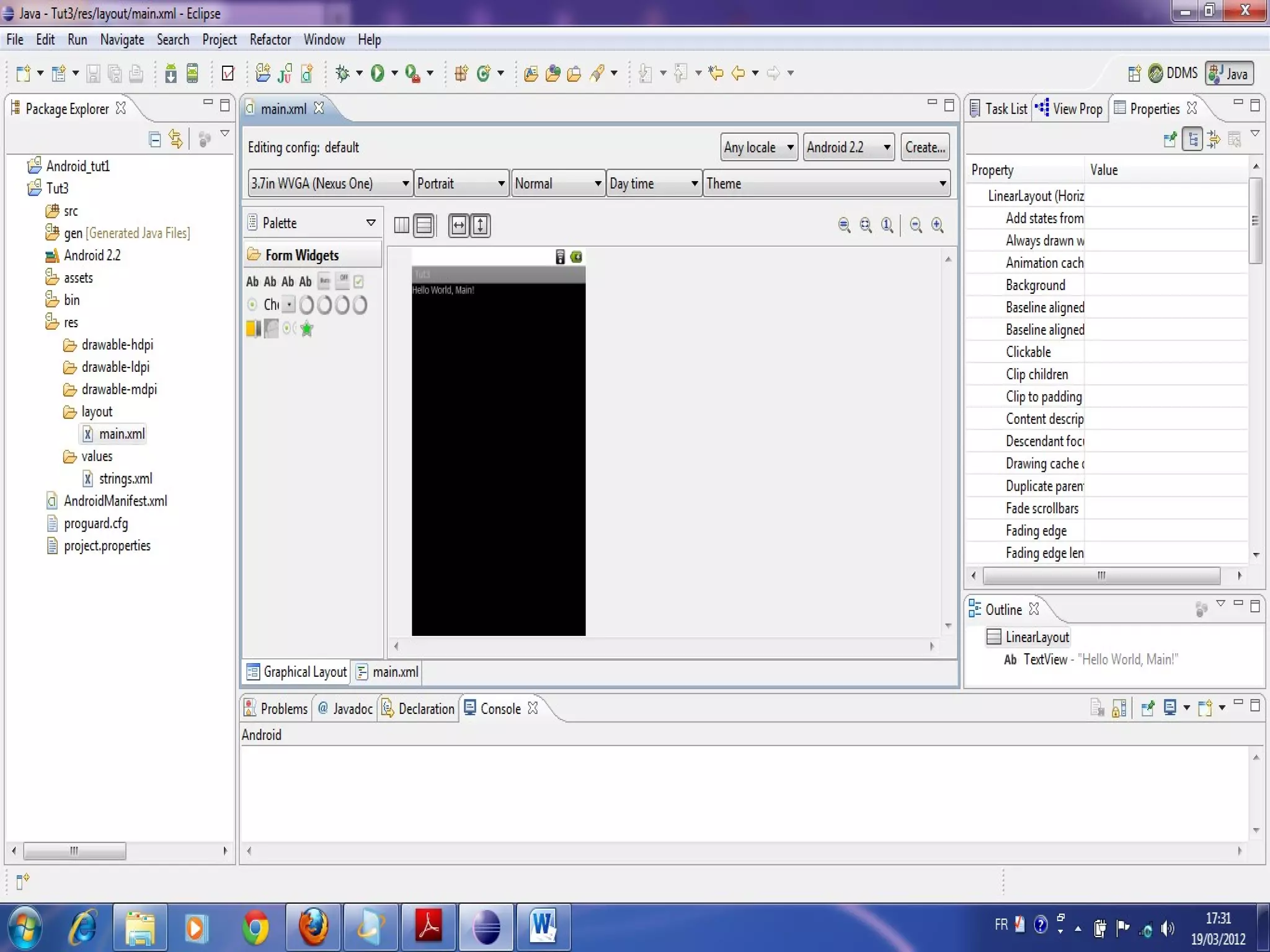1270x952 pixels.
Task: Toggle the layout width fill horizontally button
Action: click(x=459, y=225)
